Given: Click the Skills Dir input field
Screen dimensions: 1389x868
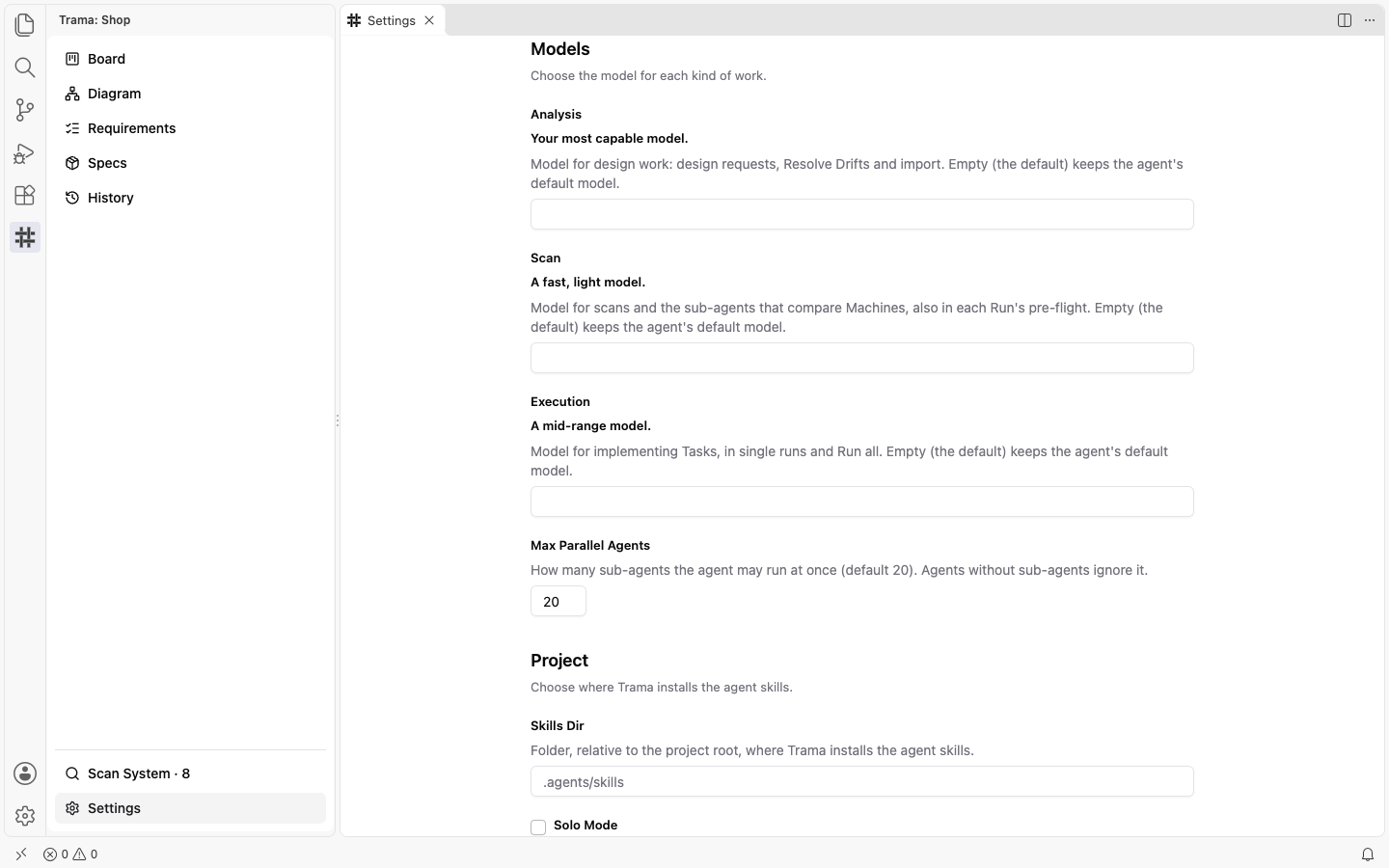Looking at the screenshot, I should 862,781.
